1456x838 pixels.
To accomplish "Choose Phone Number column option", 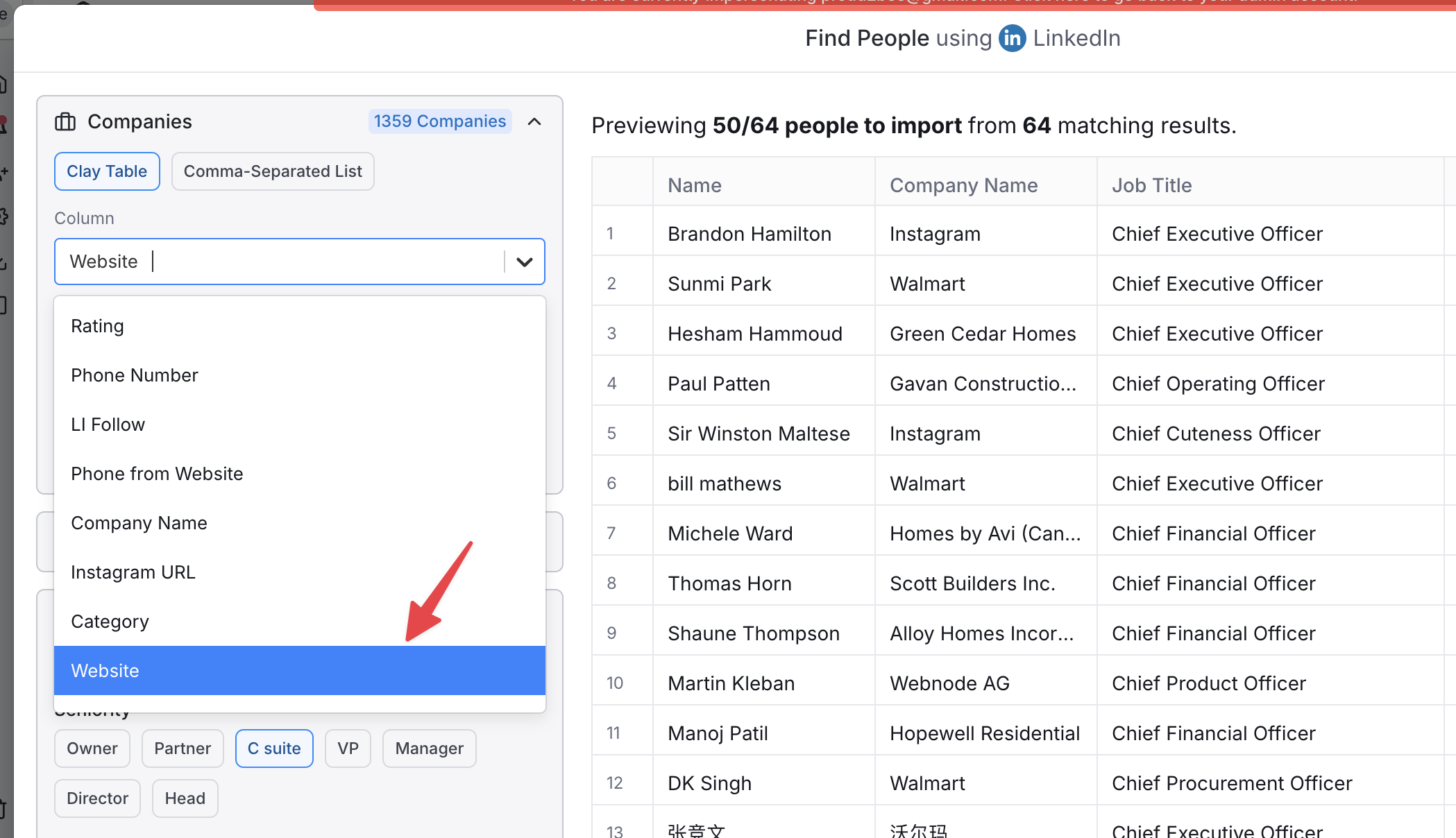I will coord(135,375).
